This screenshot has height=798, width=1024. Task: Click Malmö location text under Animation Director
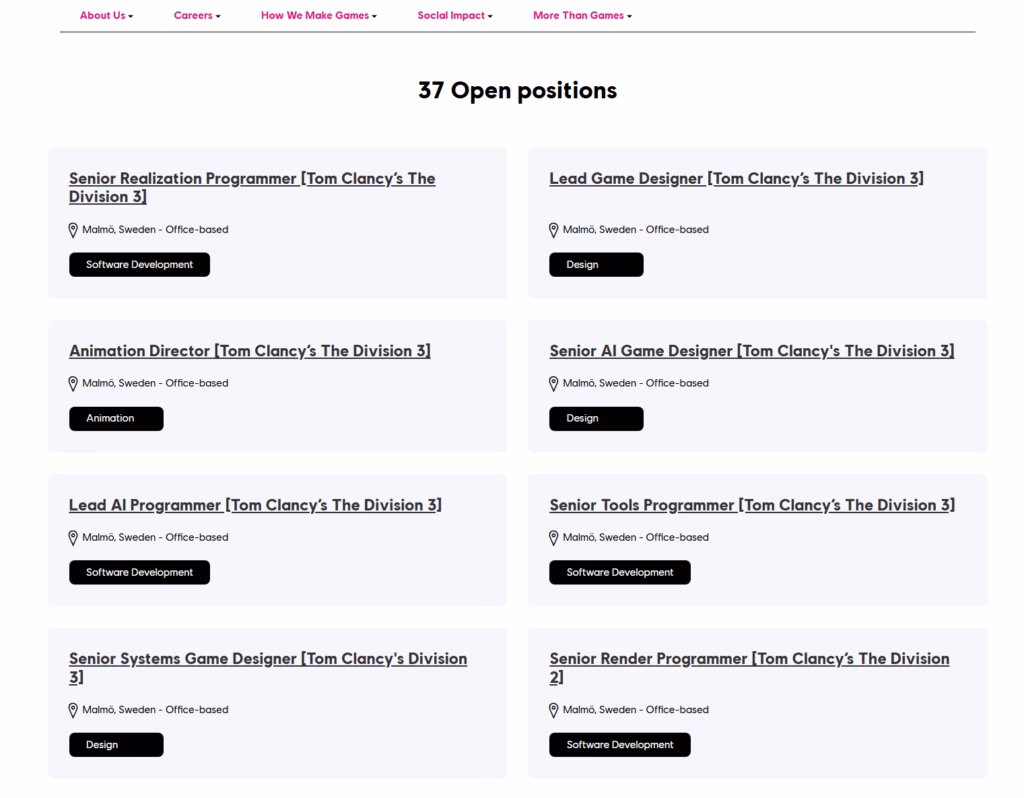(x=155, y=383)
